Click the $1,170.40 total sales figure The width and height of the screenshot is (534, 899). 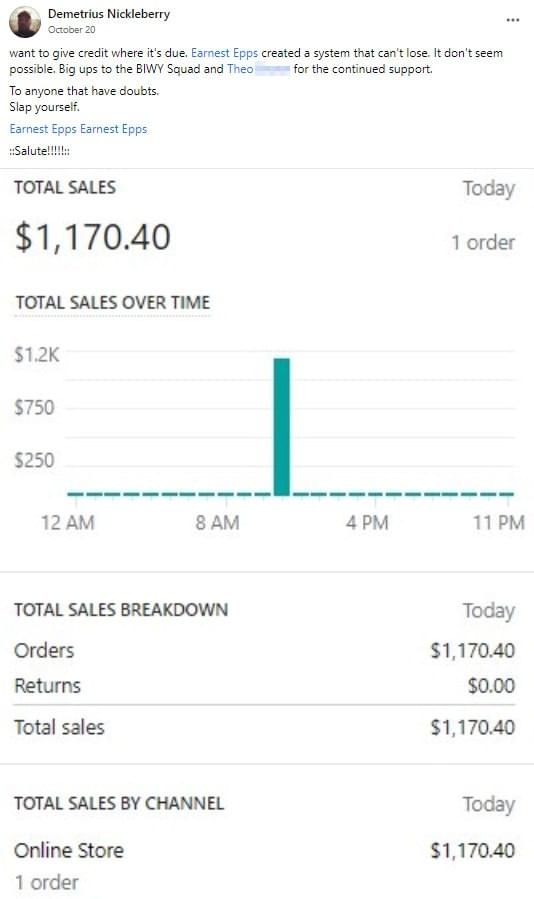click(x=93, y=237)
